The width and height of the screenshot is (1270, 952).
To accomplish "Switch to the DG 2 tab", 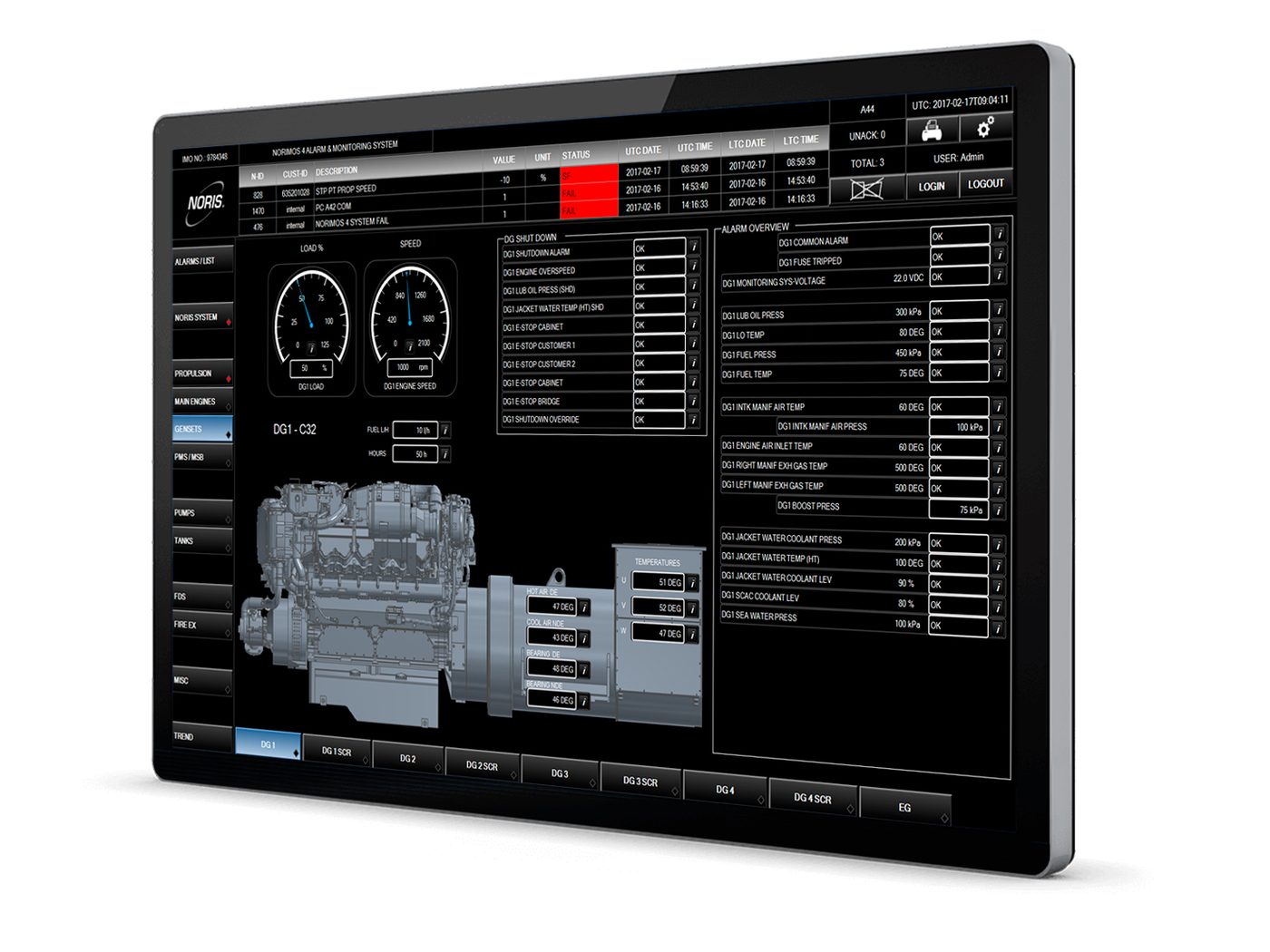I will (x=409, y=759).
